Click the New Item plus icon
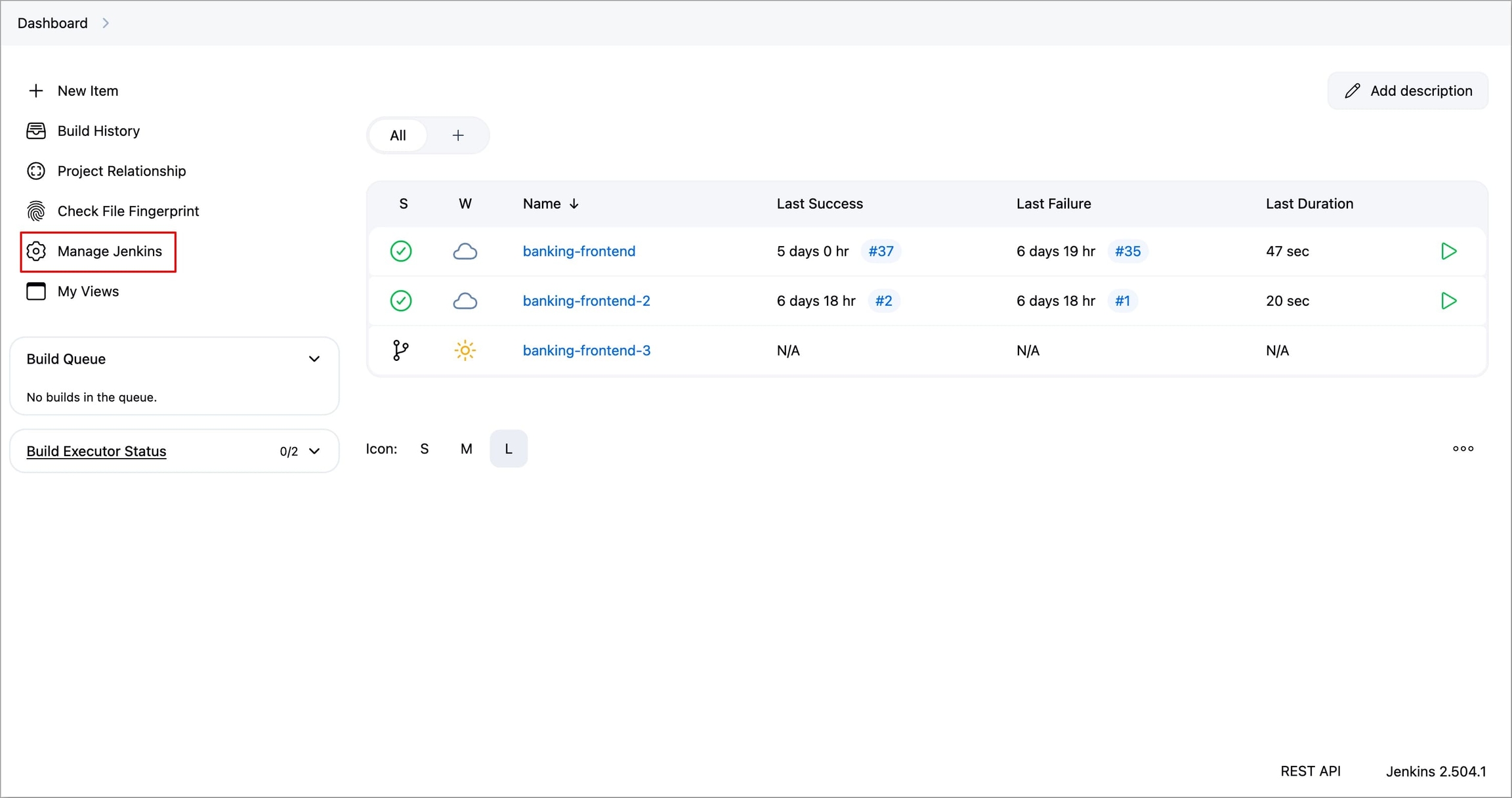The image size is (1512, 798). (36, 91)
